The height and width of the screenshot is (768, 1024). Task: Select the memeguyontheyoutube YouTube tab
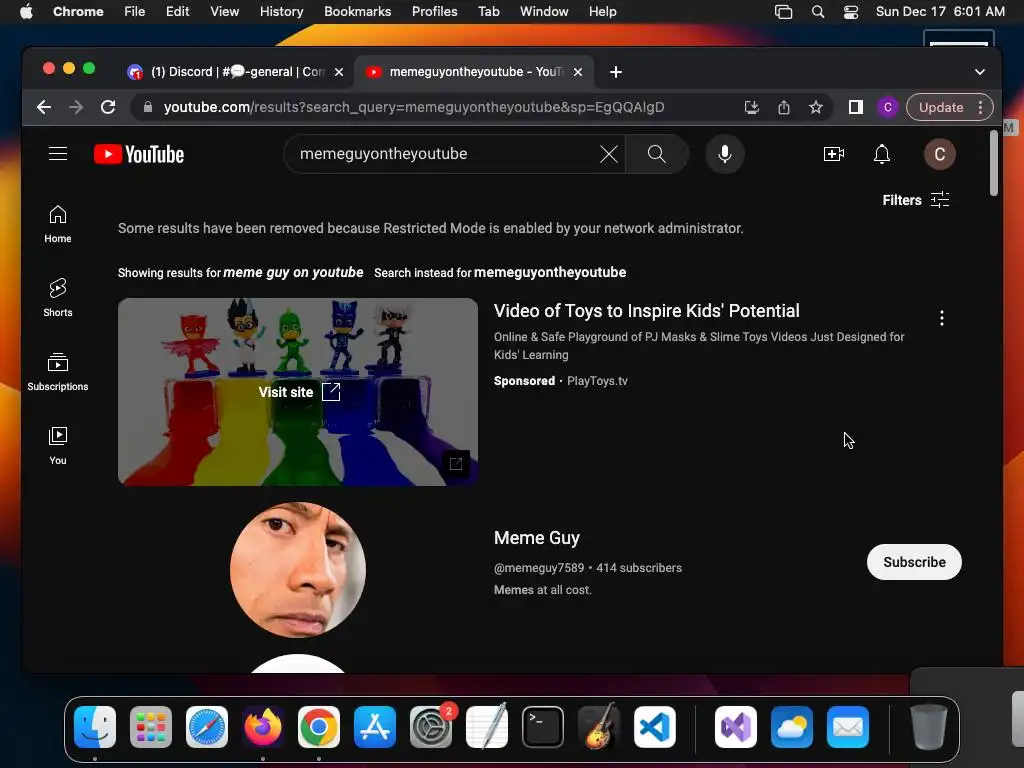point(473,72)
